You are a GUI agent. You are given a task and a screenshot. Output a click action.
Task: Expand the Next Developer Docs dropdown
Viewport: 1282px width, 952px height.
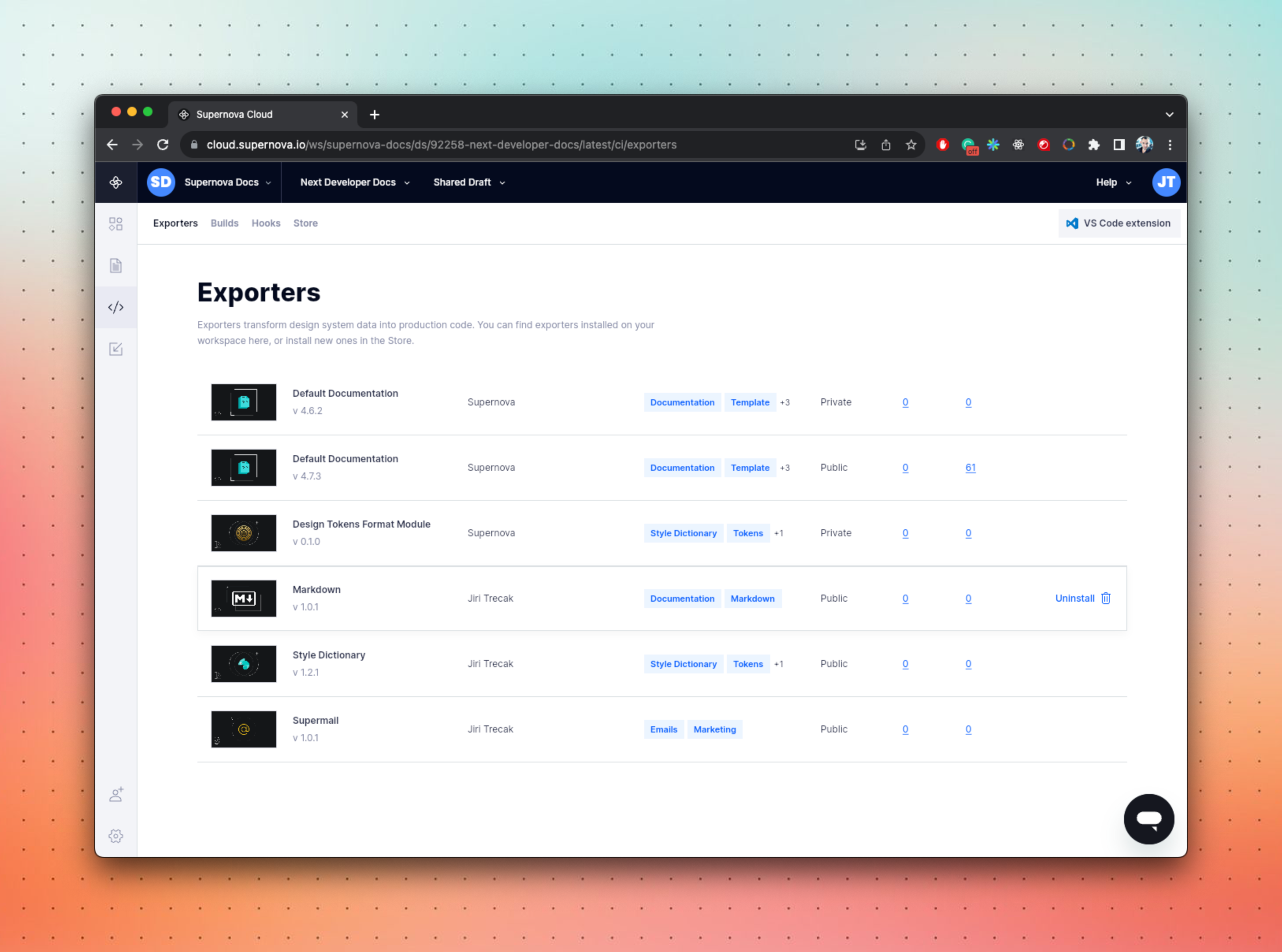tap(355, 182)
